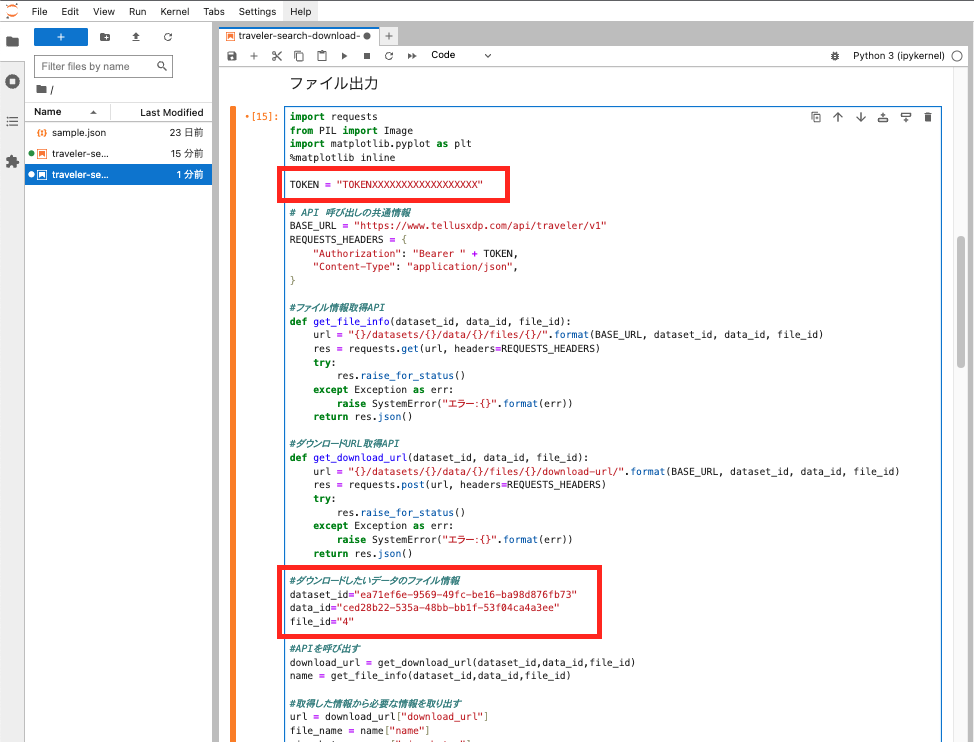Open a new launcher tab with plus
Screen dimensions: 974x742
point(389,36)
